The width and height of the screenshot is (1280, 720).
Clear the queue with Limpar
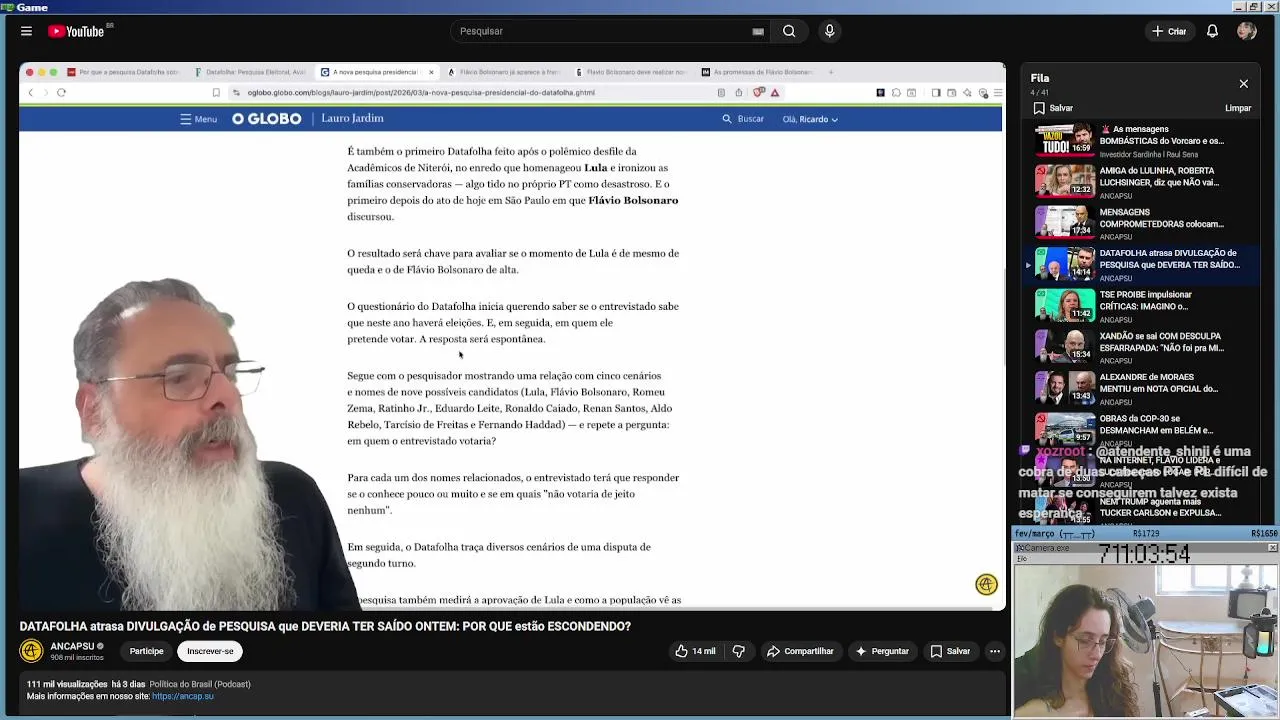coord(1238,108)
